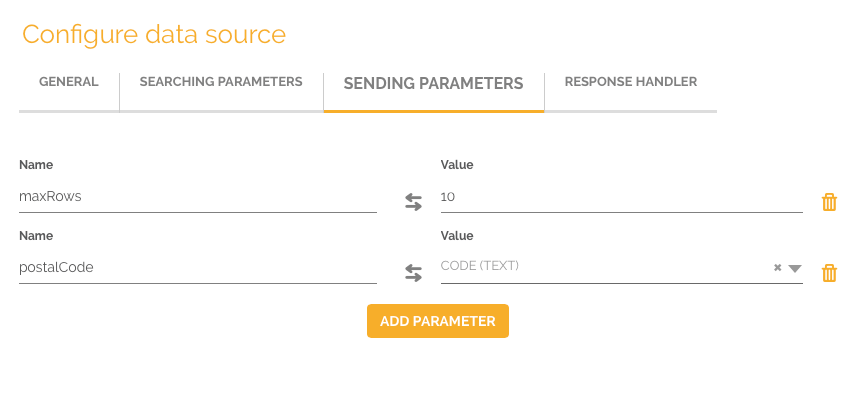Viewport: 846px width, 397px height.
Task: Delete the maxRows parameter with trash icon
Action: point(829,202)
